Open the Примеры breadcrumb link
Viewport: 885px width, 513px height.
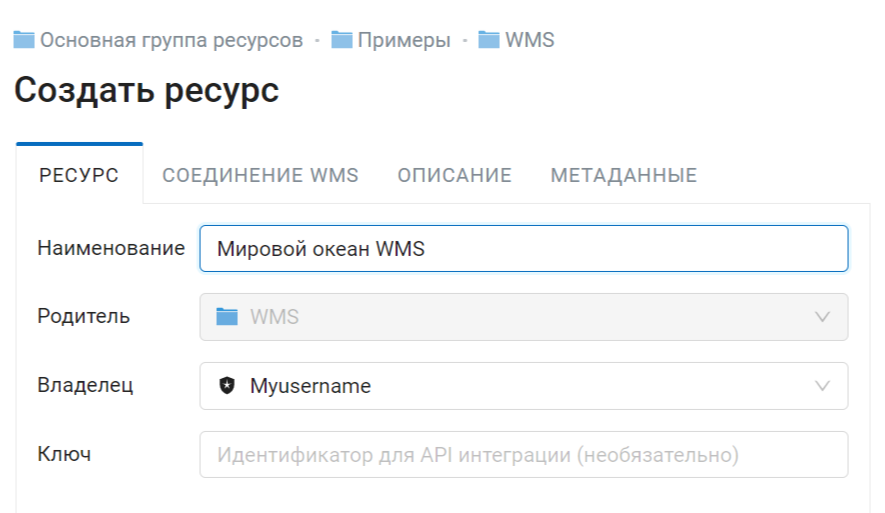[404, 41]
